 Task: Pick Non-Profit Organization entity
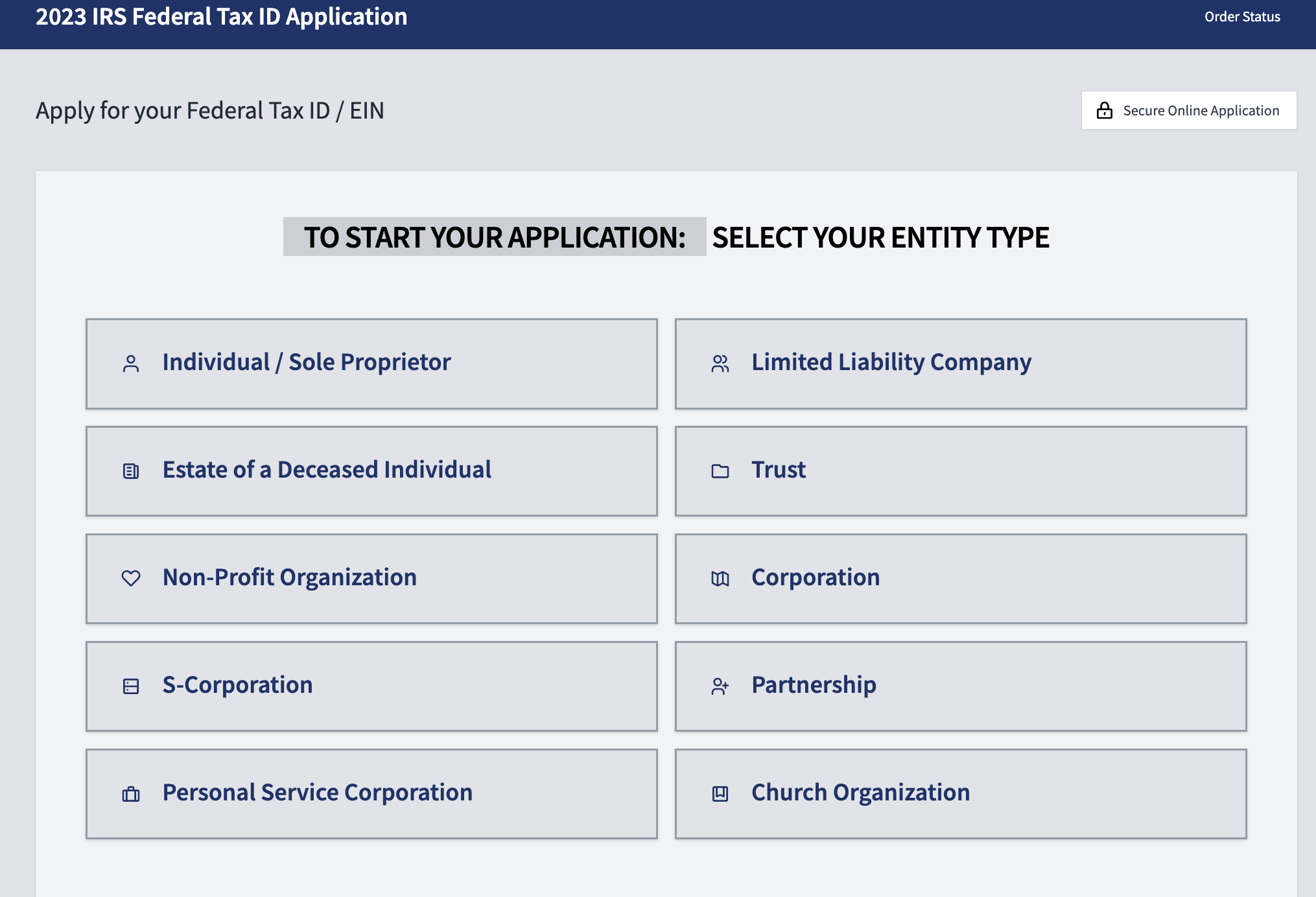[x=371, y=579]
